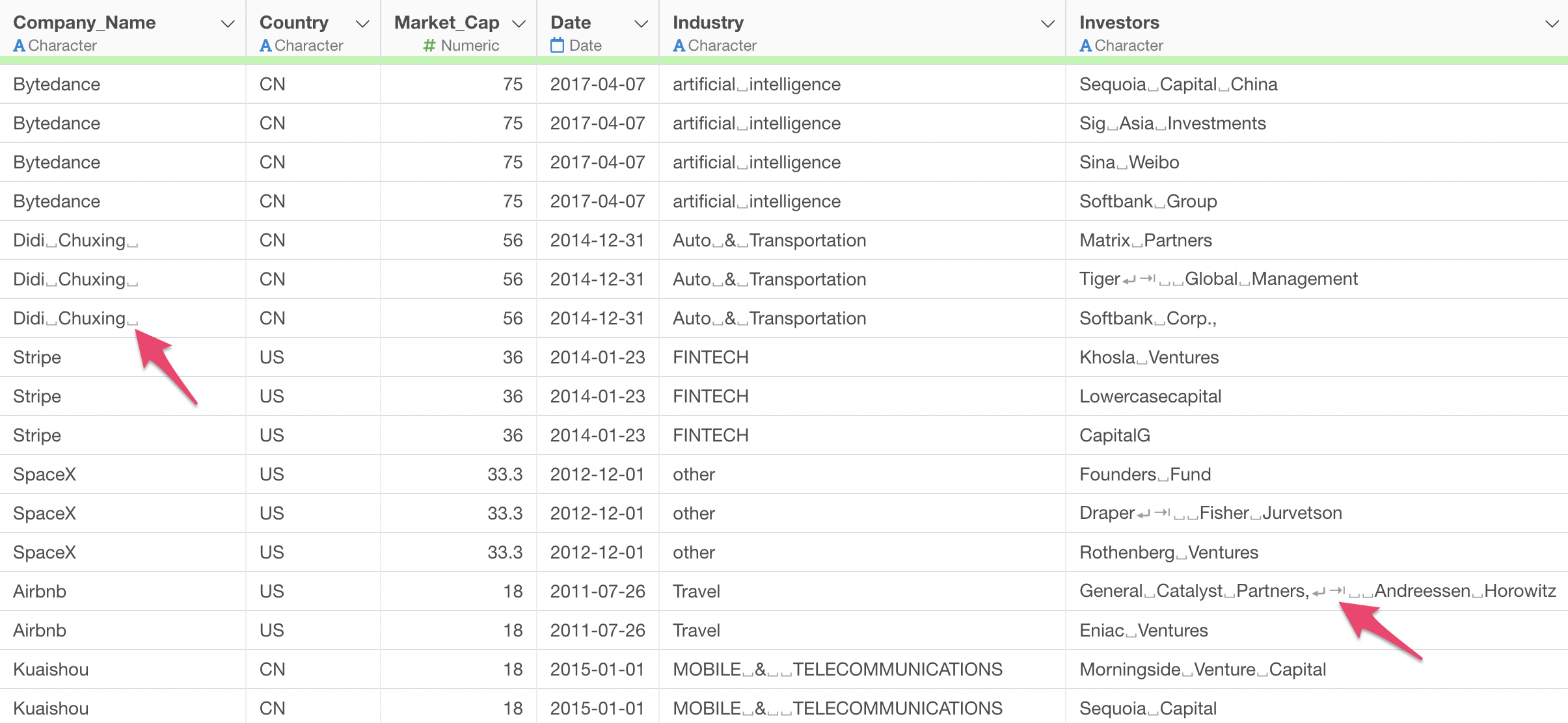Select the Morningside_Venture_Capital cell
Image resolution: width=1568 pixels, height=723 pixels.
pos(1317,670)
